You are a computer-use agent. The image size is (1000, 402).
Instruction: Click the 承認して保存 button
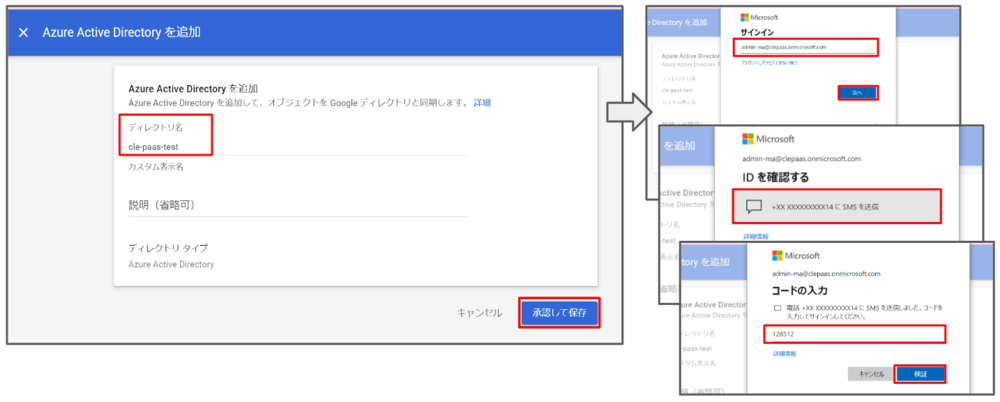[559, 313]
